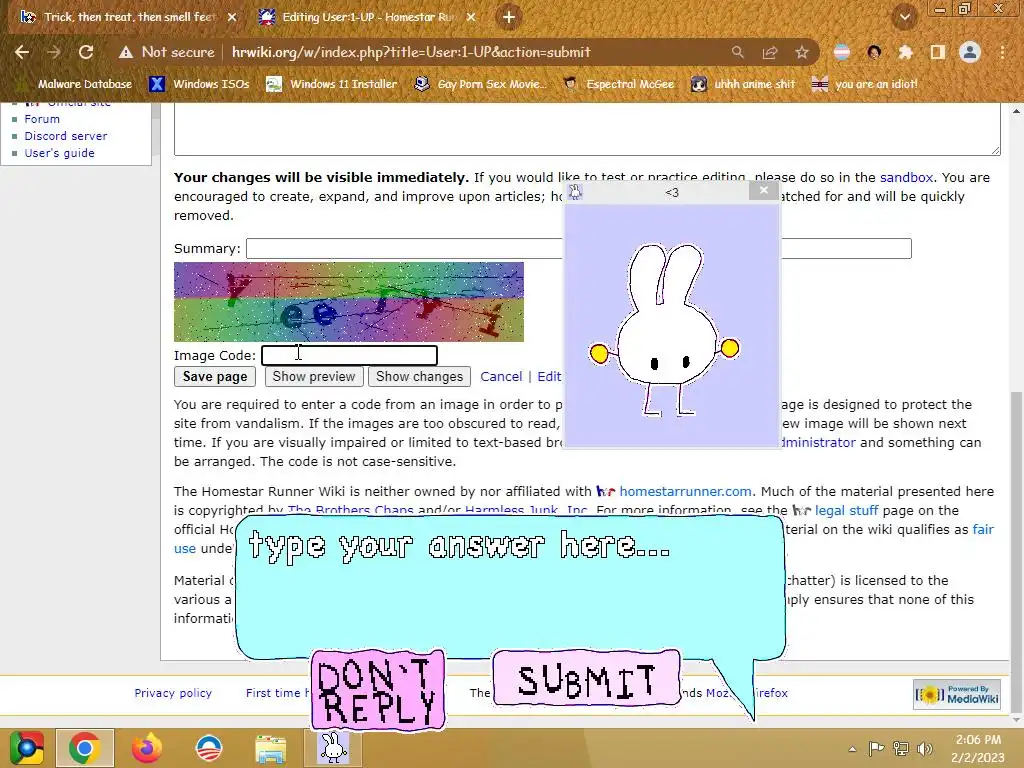Click the share page icon
1024x768 pixels.
click(x=770, y=52)
